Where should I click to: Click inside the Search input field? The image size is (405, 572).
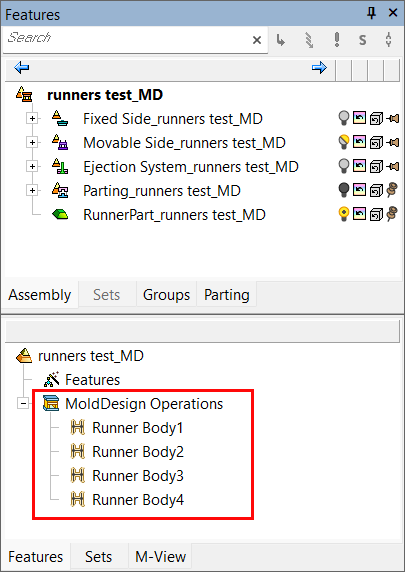click(x=128, y=39)
